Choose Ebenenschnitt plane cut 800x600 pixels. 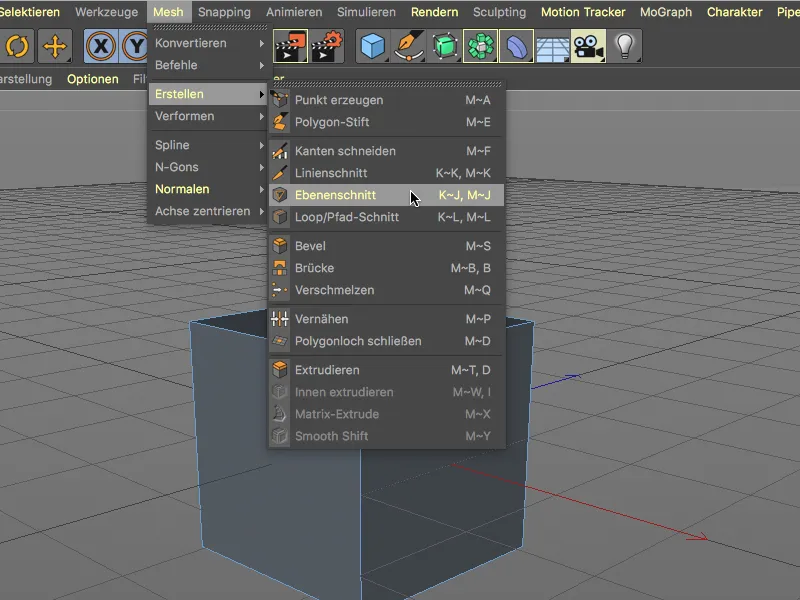pos(386,195)
